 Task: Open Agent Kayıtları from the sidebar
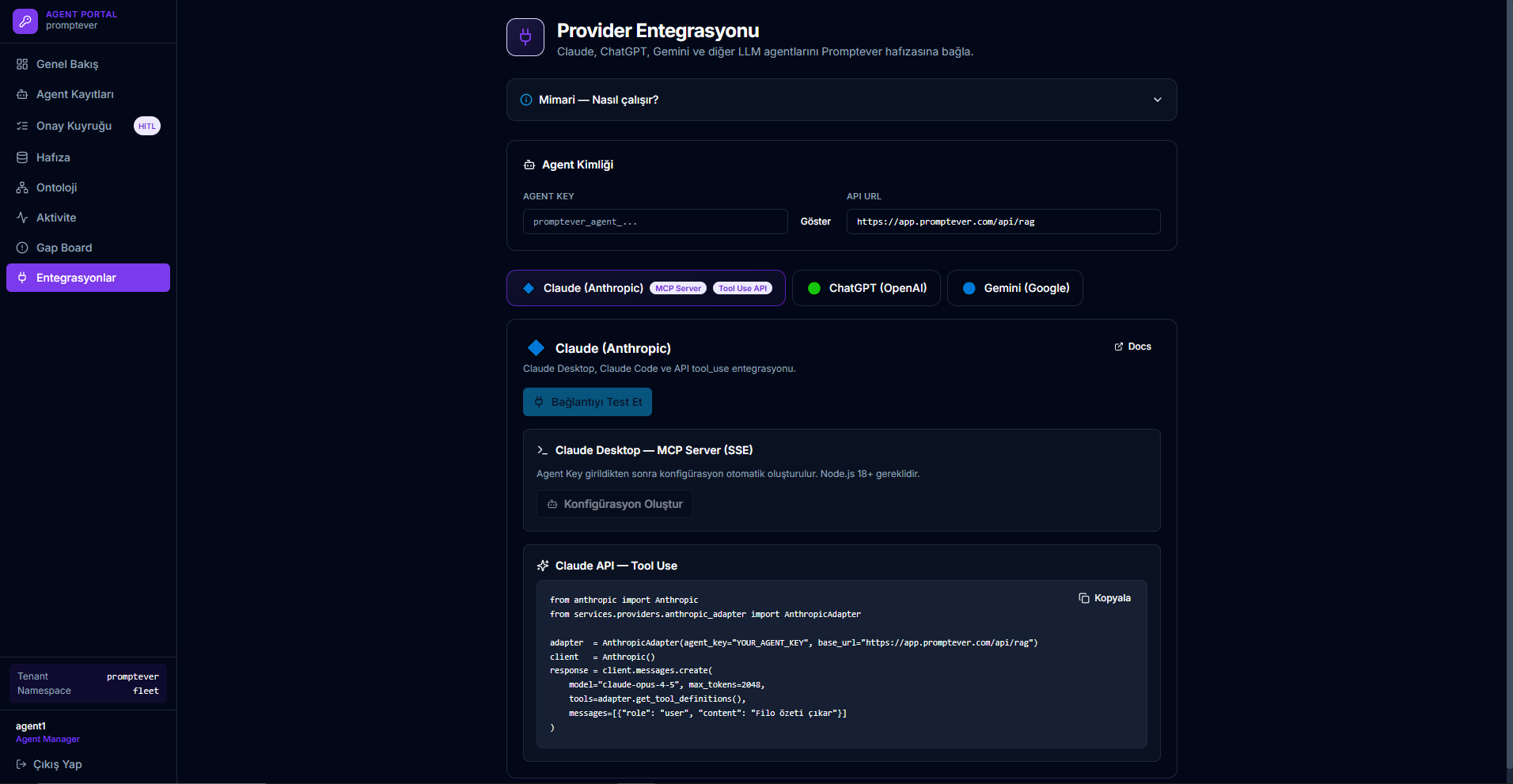click(x=74, y=94)
